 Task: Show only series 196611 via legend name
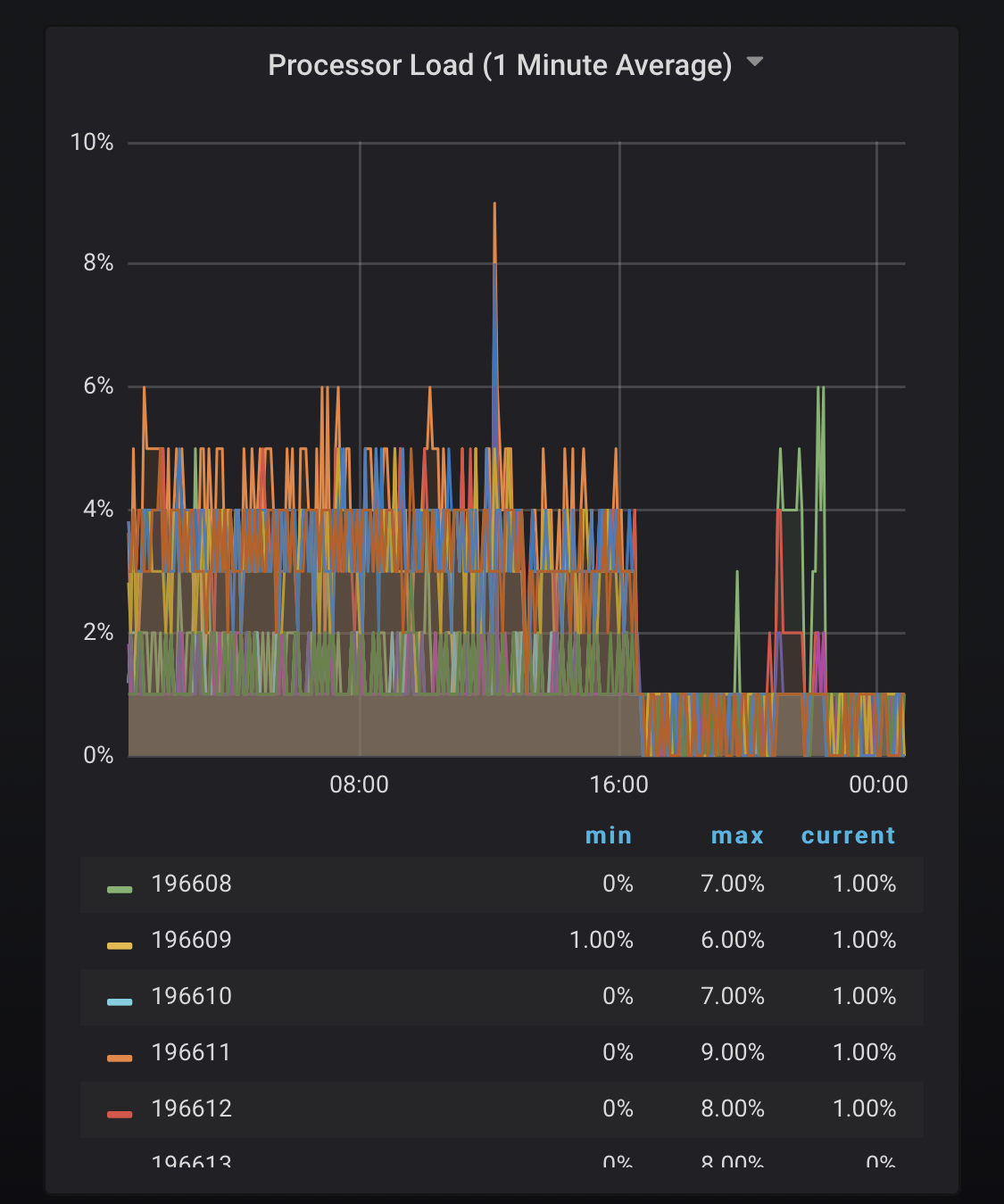tap(191, 1052)
